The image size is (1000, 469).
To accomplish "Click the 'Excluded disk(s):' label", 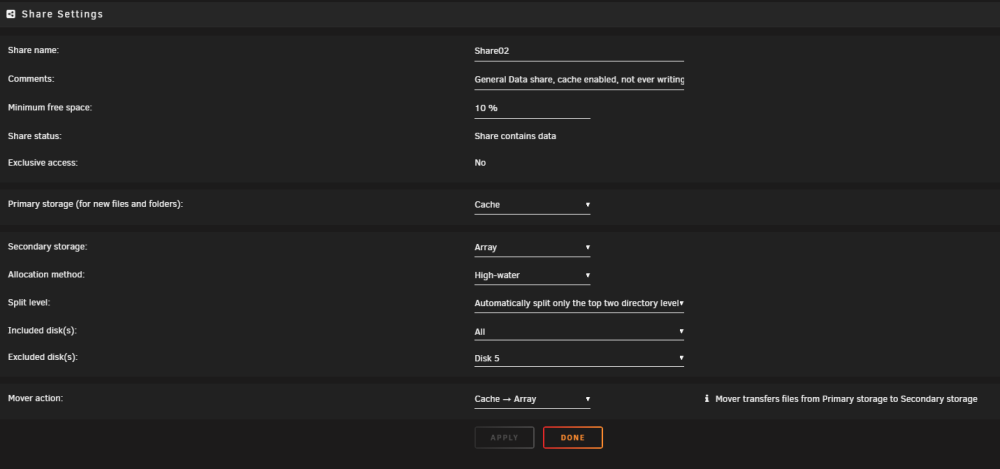I will pos(43,357).
